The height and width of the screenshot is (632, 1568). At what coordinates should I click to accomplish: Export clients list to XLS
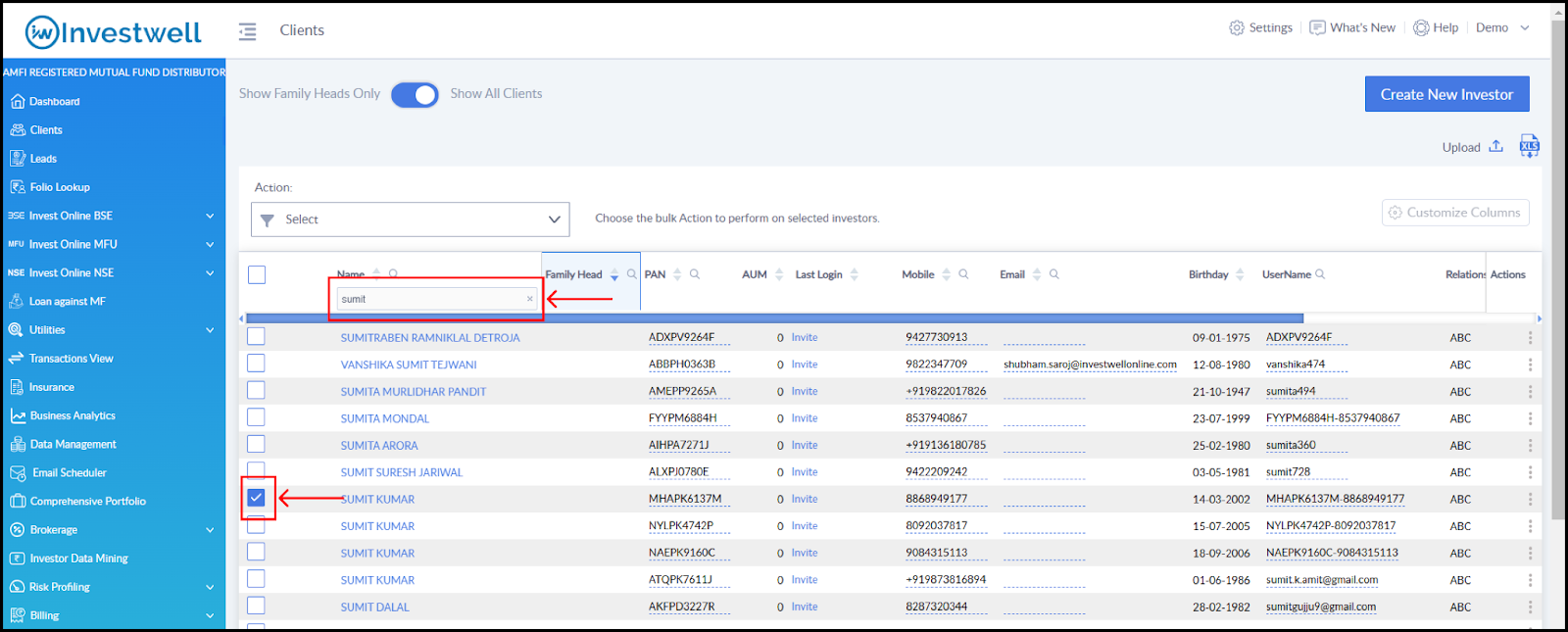1529,146
